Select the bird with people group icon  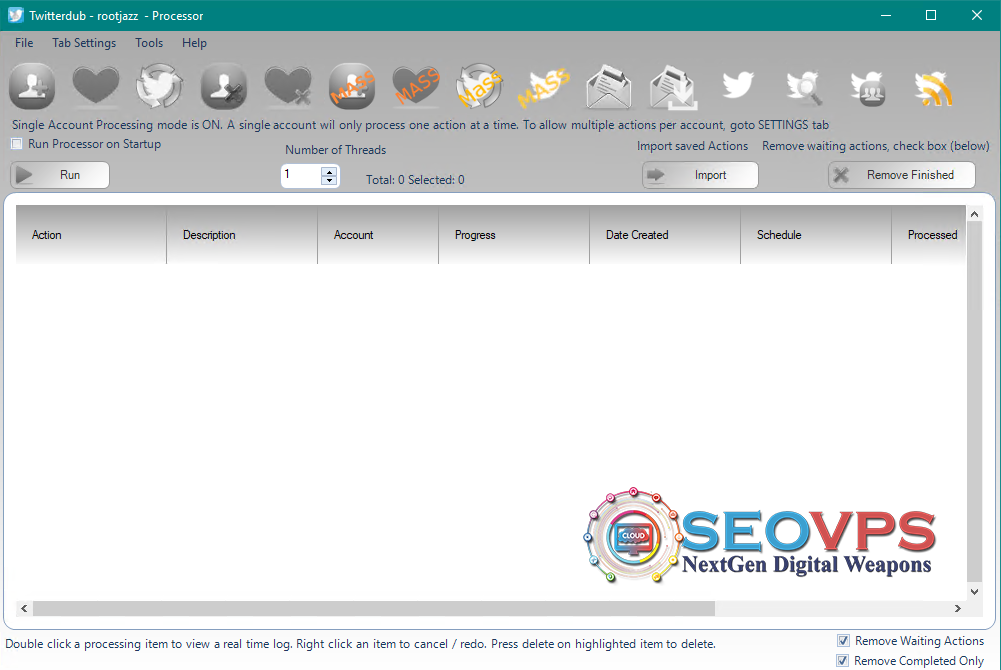pos(868,87)
